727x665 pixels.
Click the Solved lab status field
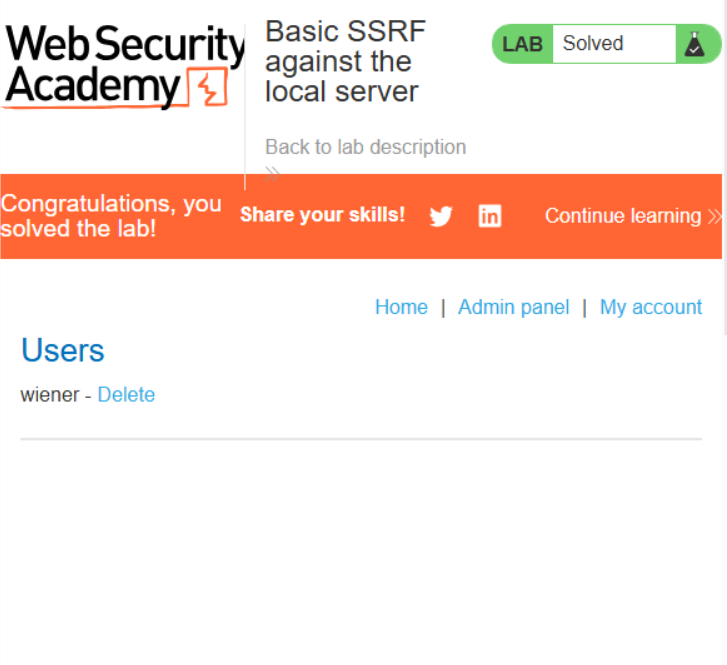[x=613, y=44]
